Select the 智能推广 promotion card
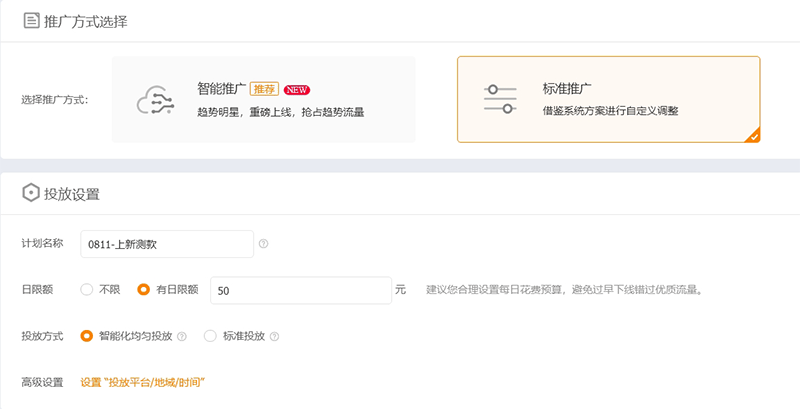Viewport: 800px width, 409px height. [264, 99]
